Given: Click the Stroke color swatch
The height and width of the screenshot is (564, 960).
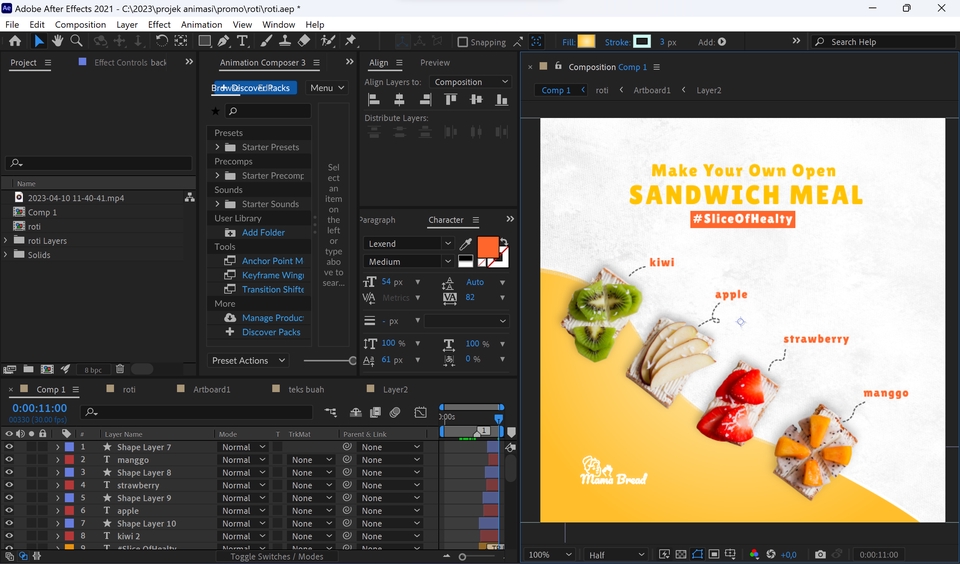Looking at the screenshot, I should coord(642,42).
